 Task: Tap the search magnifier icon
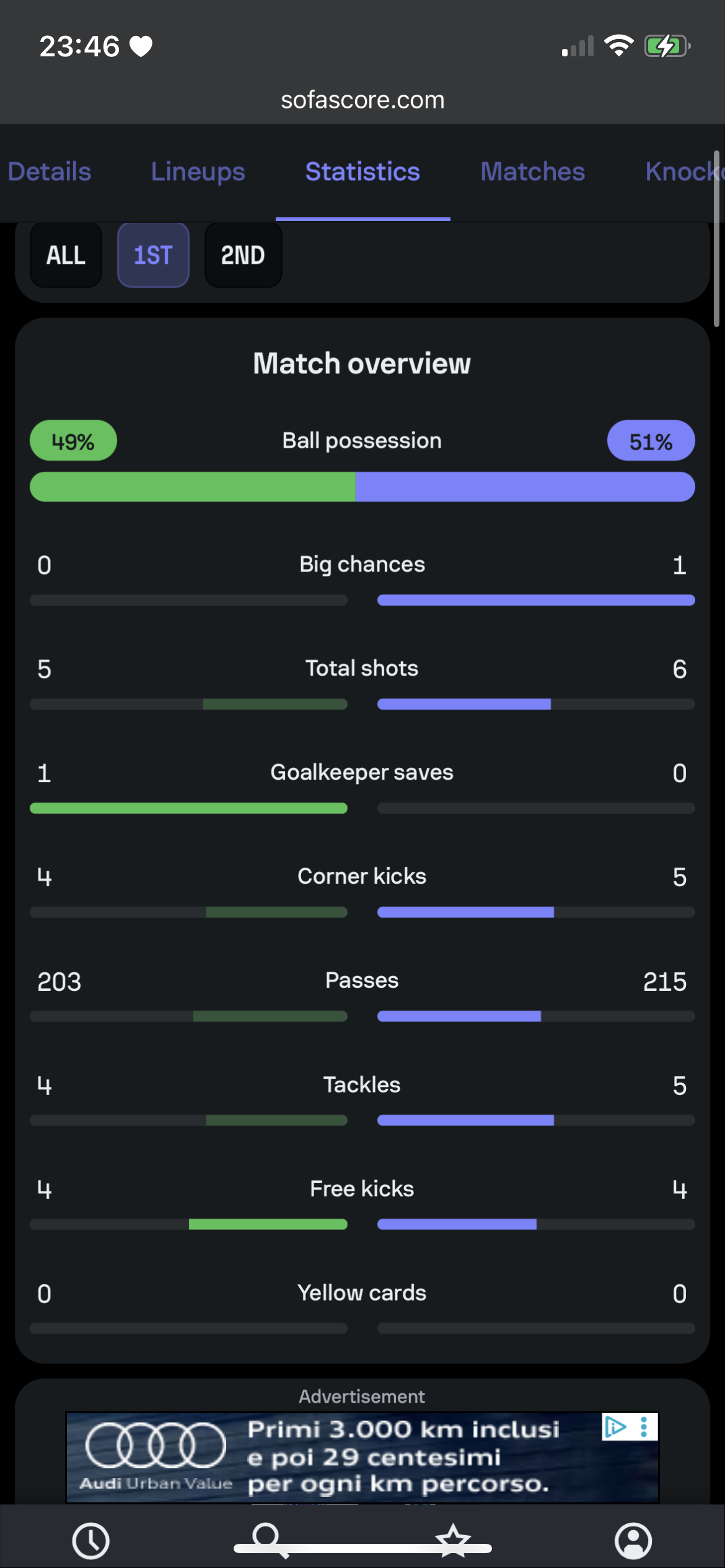click(x=267, y=1537)
